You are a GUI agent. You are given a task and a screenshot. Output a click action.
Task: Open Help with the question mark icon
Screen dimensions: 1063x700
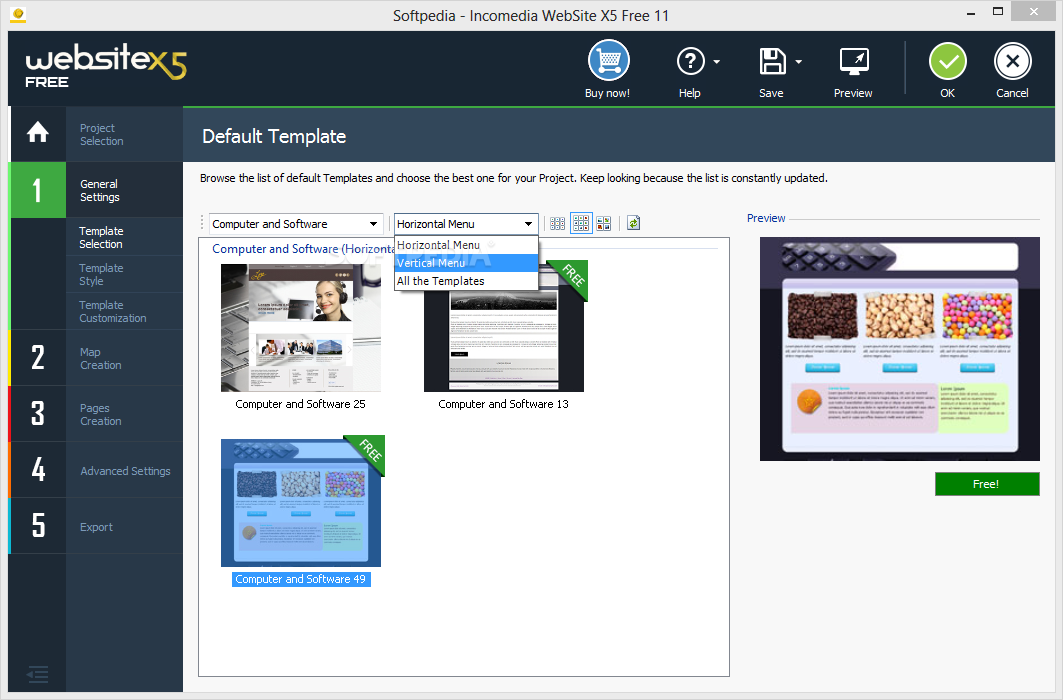[x=690, y=62]
